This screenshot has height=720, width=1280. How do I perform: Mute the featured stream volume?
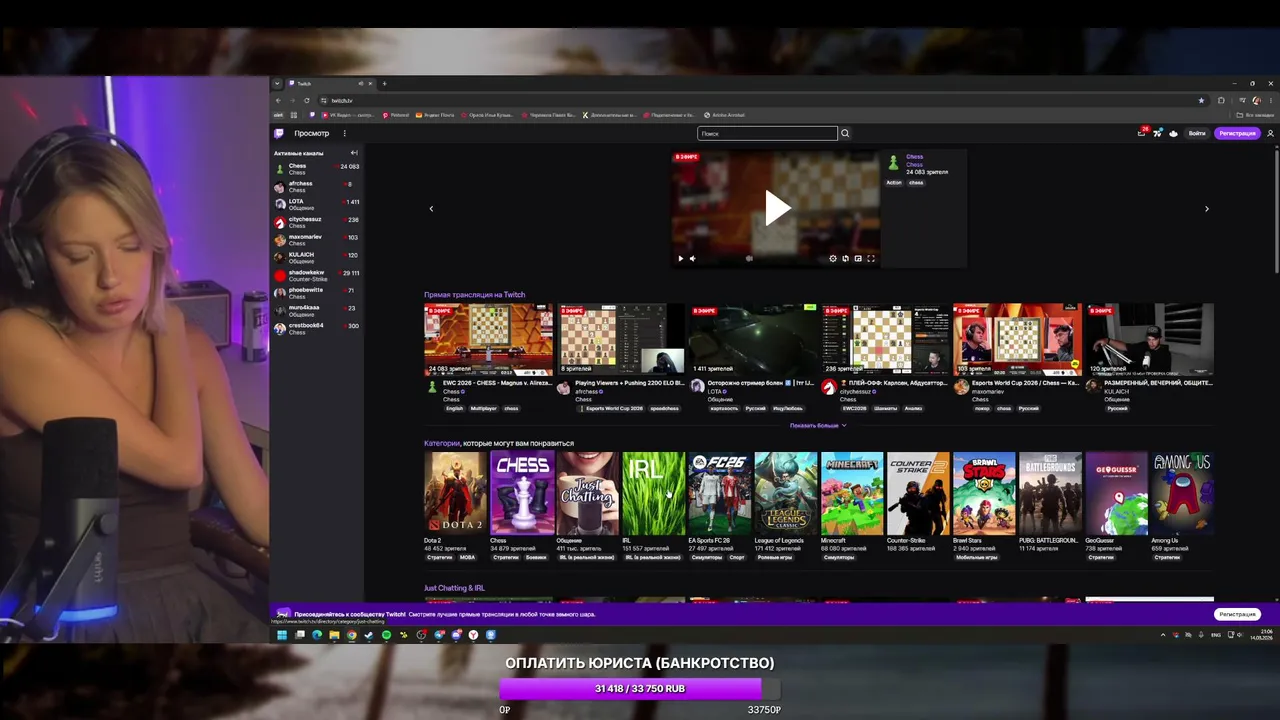click(x=692, y=258)
